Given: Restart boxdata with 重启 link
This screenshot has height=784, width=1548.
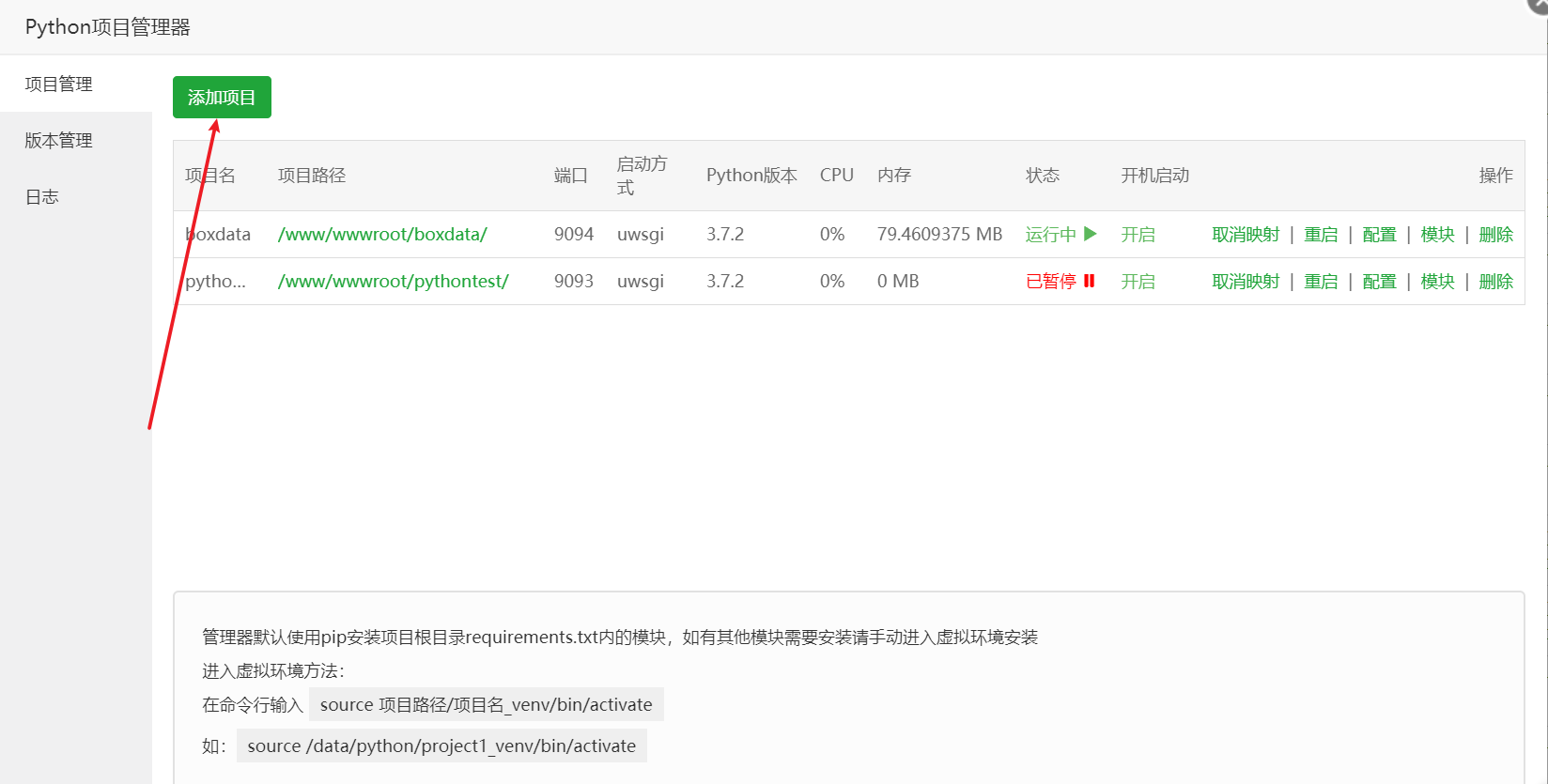Looking at the screenshot, I should (x=1321, y=235).
